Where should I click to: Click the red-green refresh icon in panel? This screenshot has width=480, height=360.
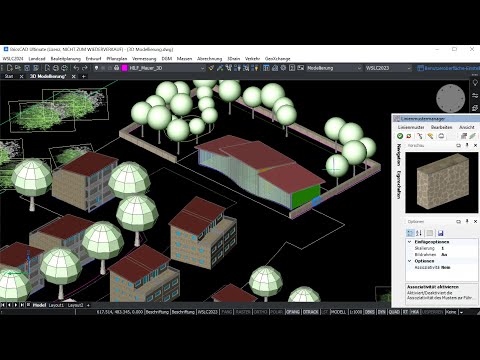click(409, 136)
